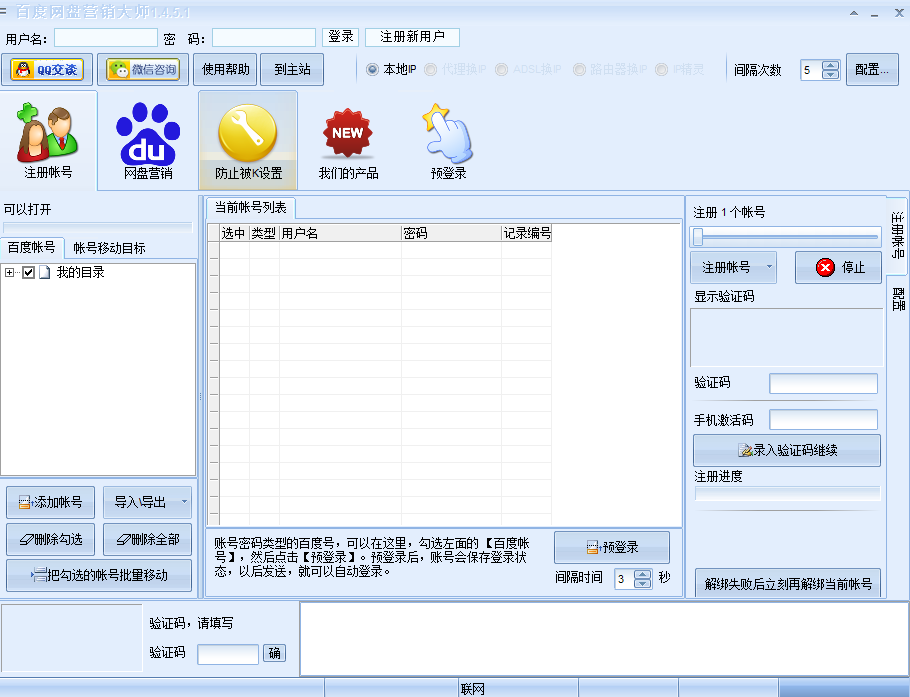
Task: Select the 本地IP radio option
Action: [374, 70]
